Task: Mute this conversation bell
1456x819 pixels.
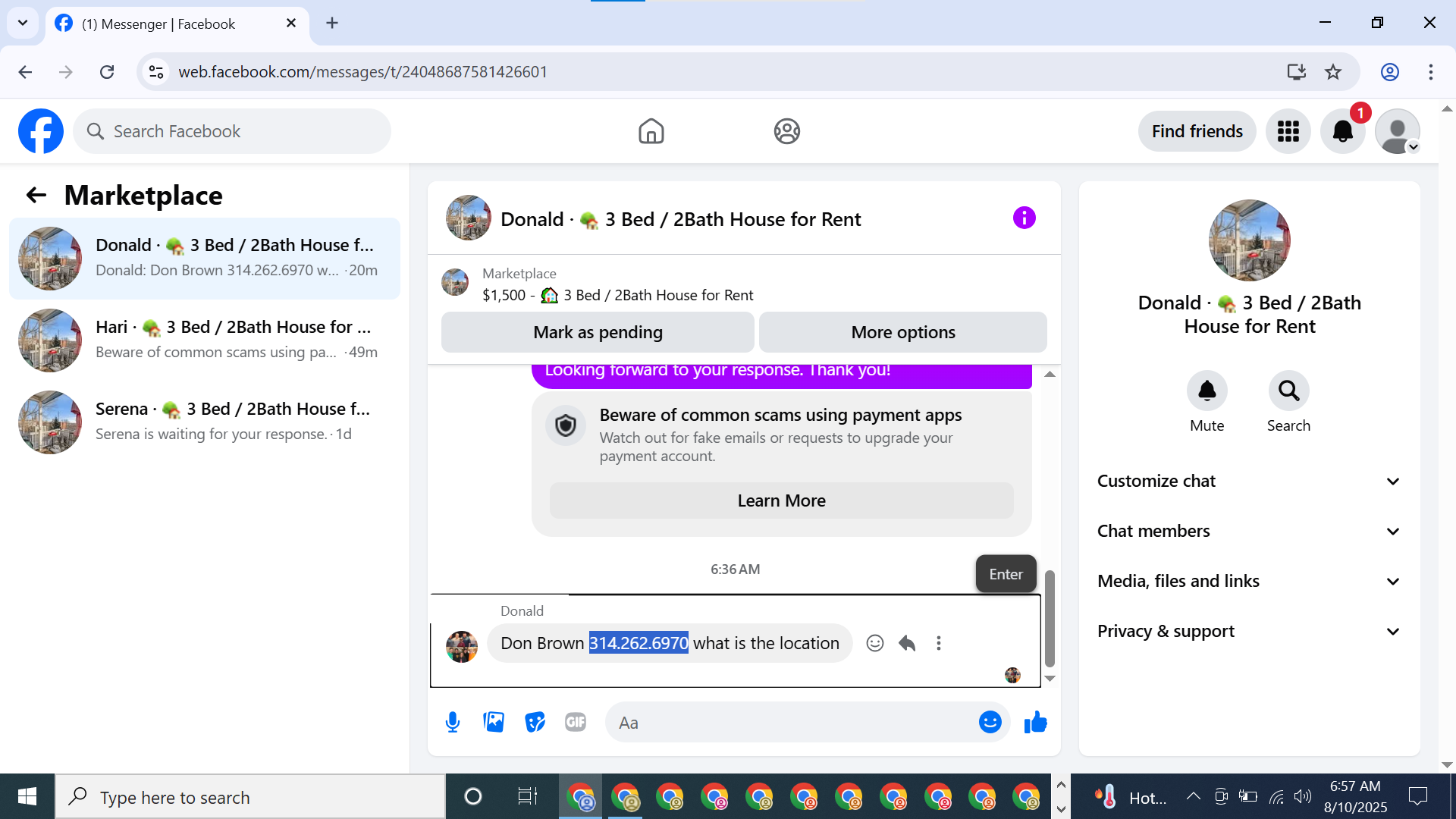Action: click(x=1207, y=391)
